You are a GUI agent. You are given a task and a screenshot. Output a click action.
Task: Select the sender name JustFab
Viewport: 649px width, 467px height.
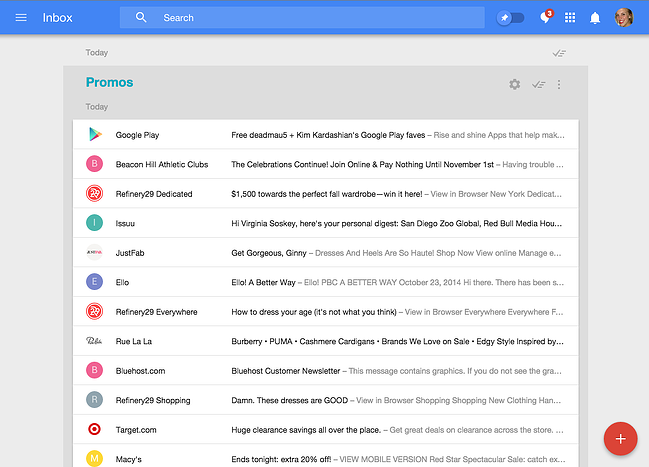coord(130,253)
